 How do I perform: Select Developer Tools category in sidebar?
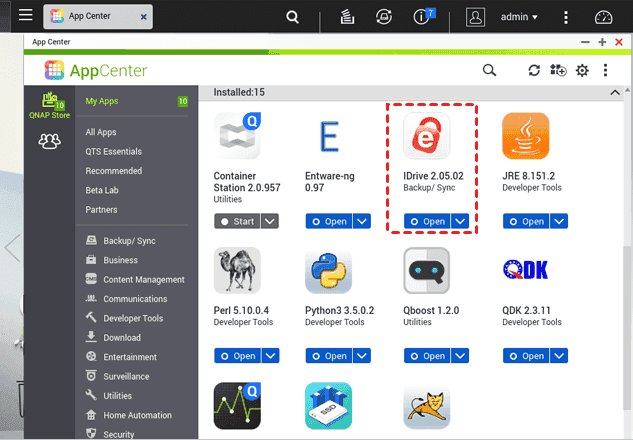point(125,318)
